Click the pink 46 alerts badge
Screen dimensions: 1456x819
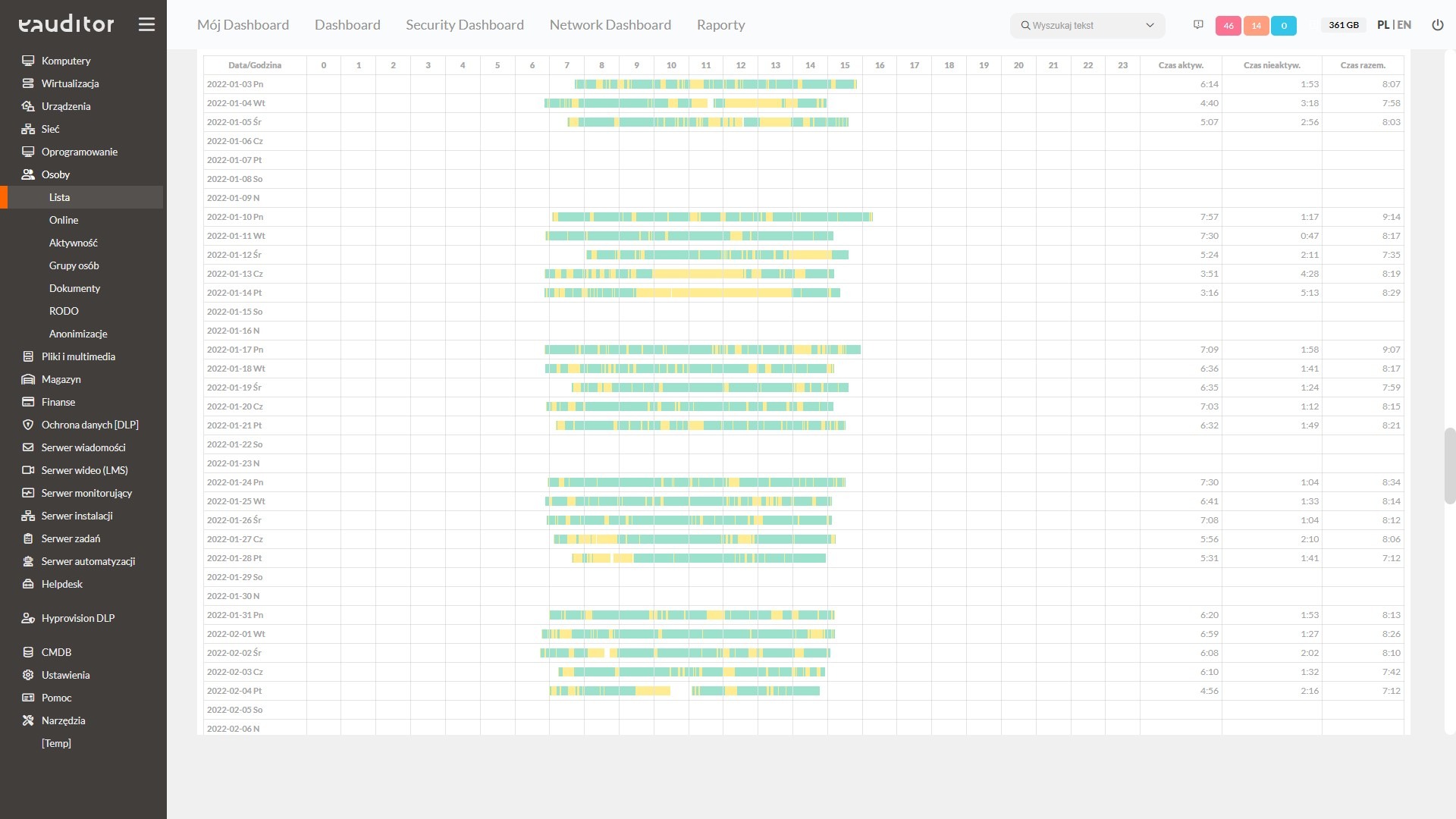click(1228, 26)
